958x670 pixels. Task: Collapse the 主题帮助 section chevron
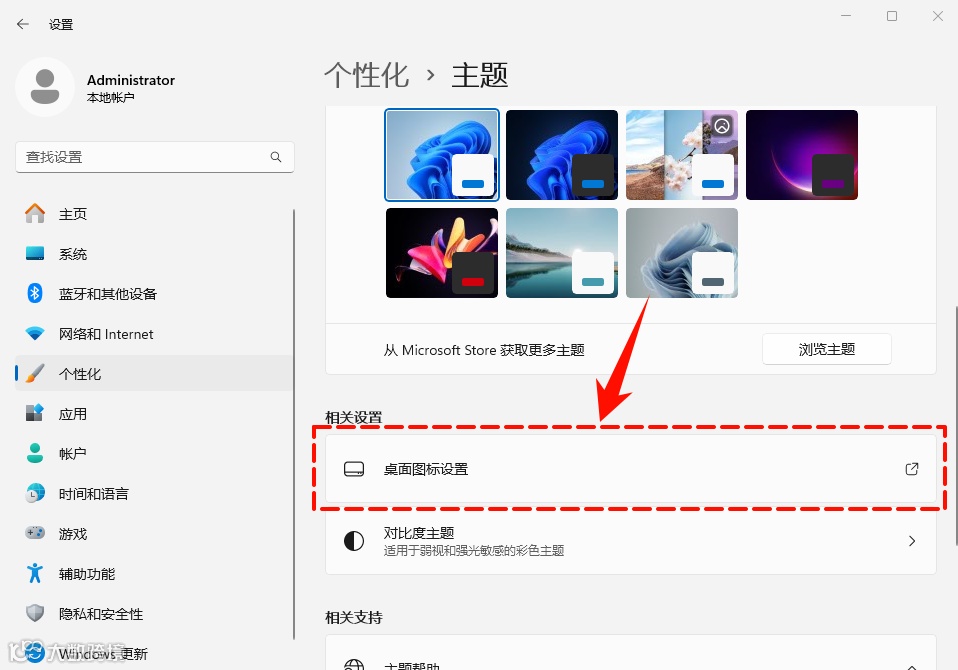point(912,667)
